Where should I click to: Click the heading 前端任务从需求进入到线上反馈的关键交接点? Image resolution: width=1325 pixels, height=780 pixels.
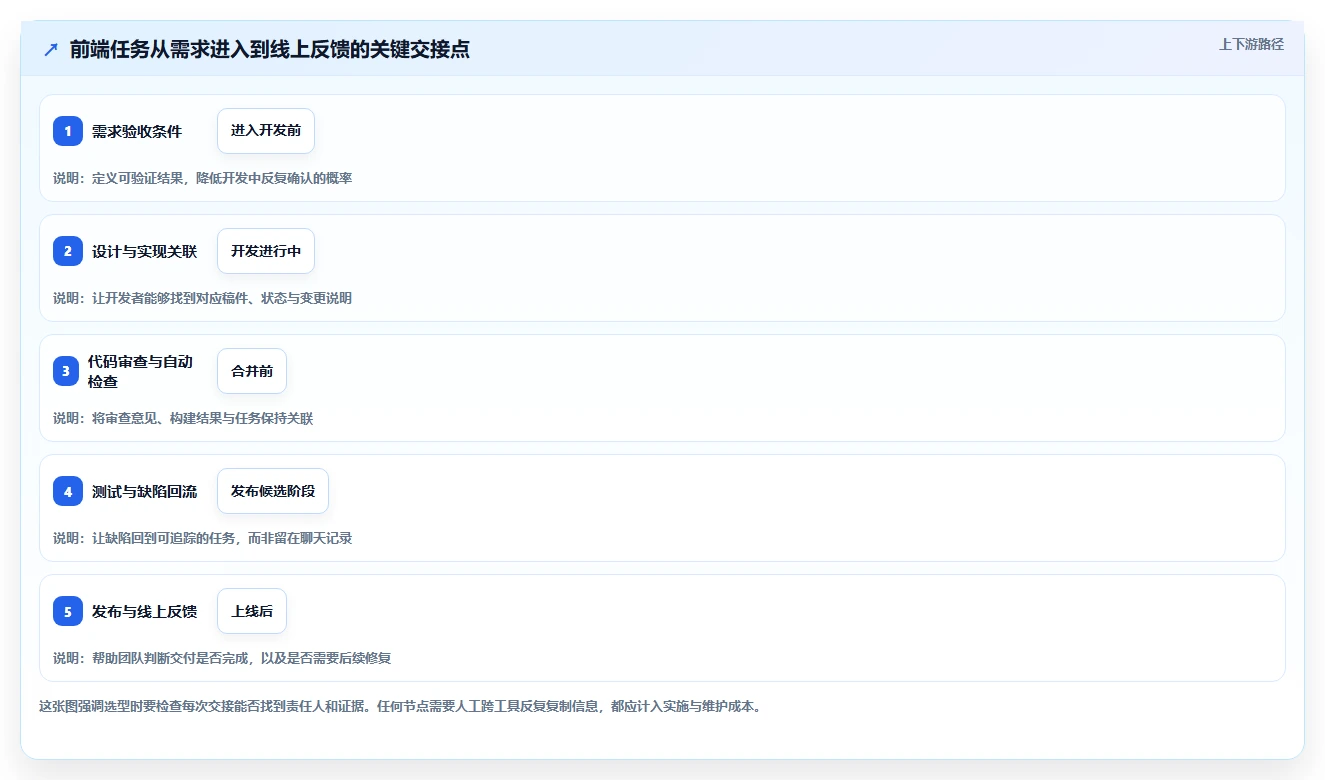click(x=270, y=49)
